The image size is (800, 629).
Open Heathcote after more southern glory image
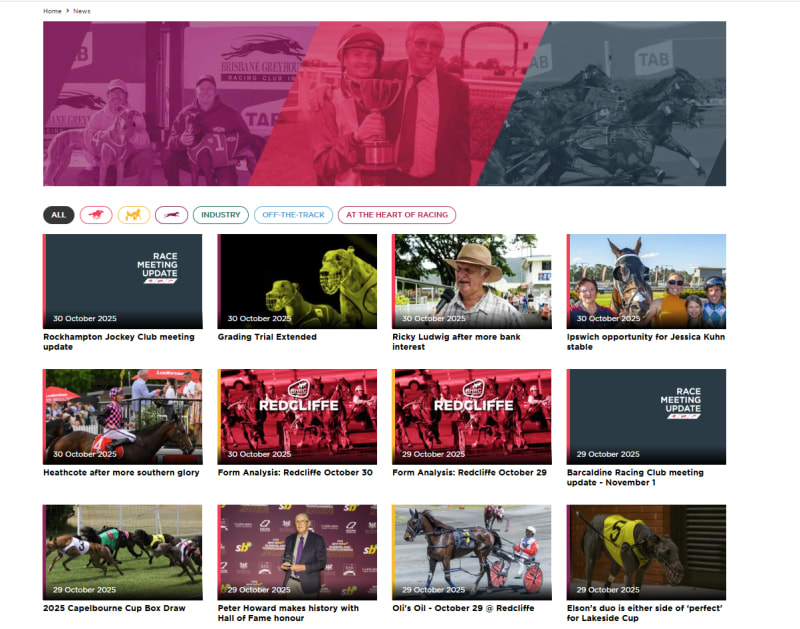122,416
